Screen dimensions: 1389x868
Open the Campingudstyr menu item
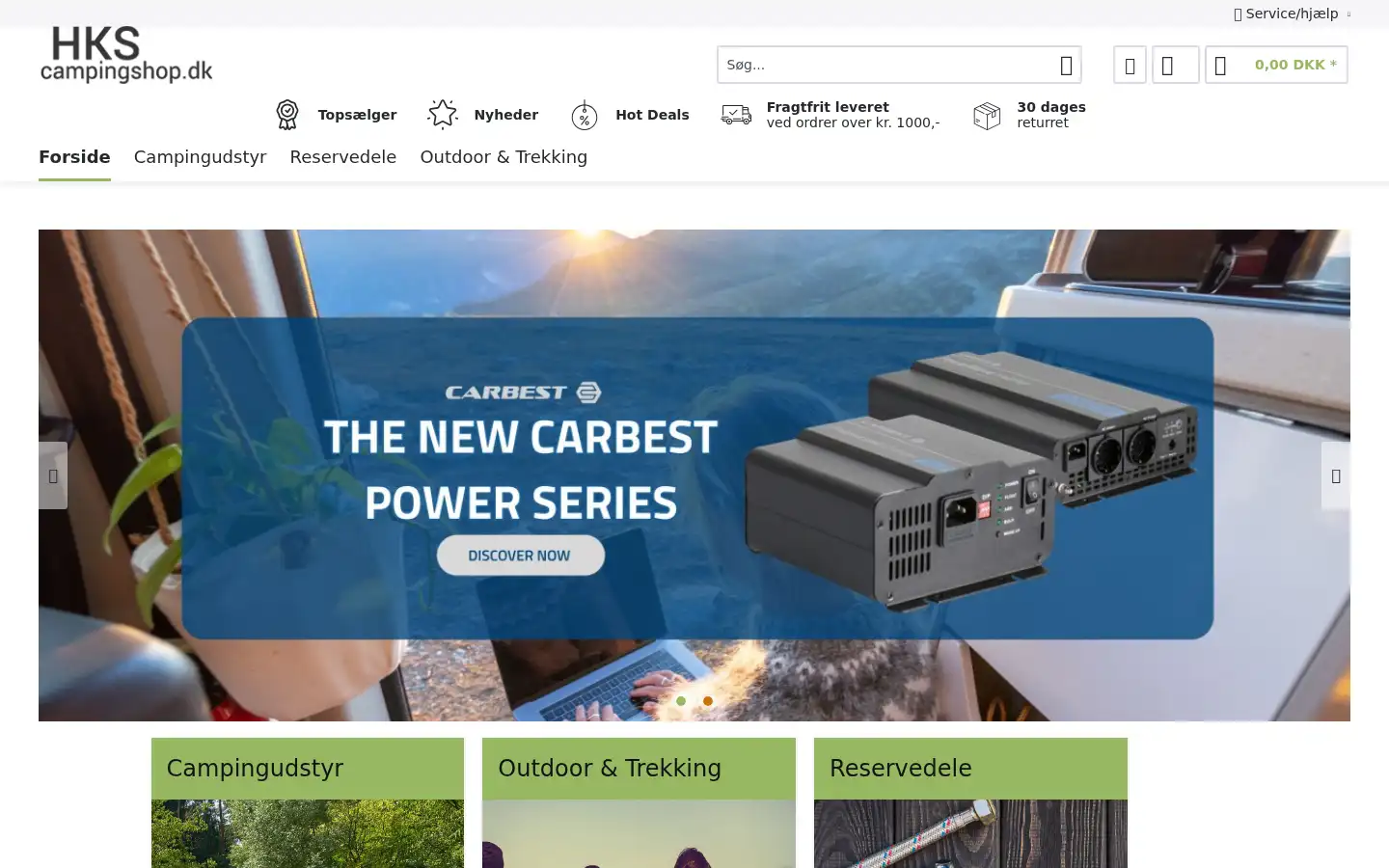[x=200, y=157]
